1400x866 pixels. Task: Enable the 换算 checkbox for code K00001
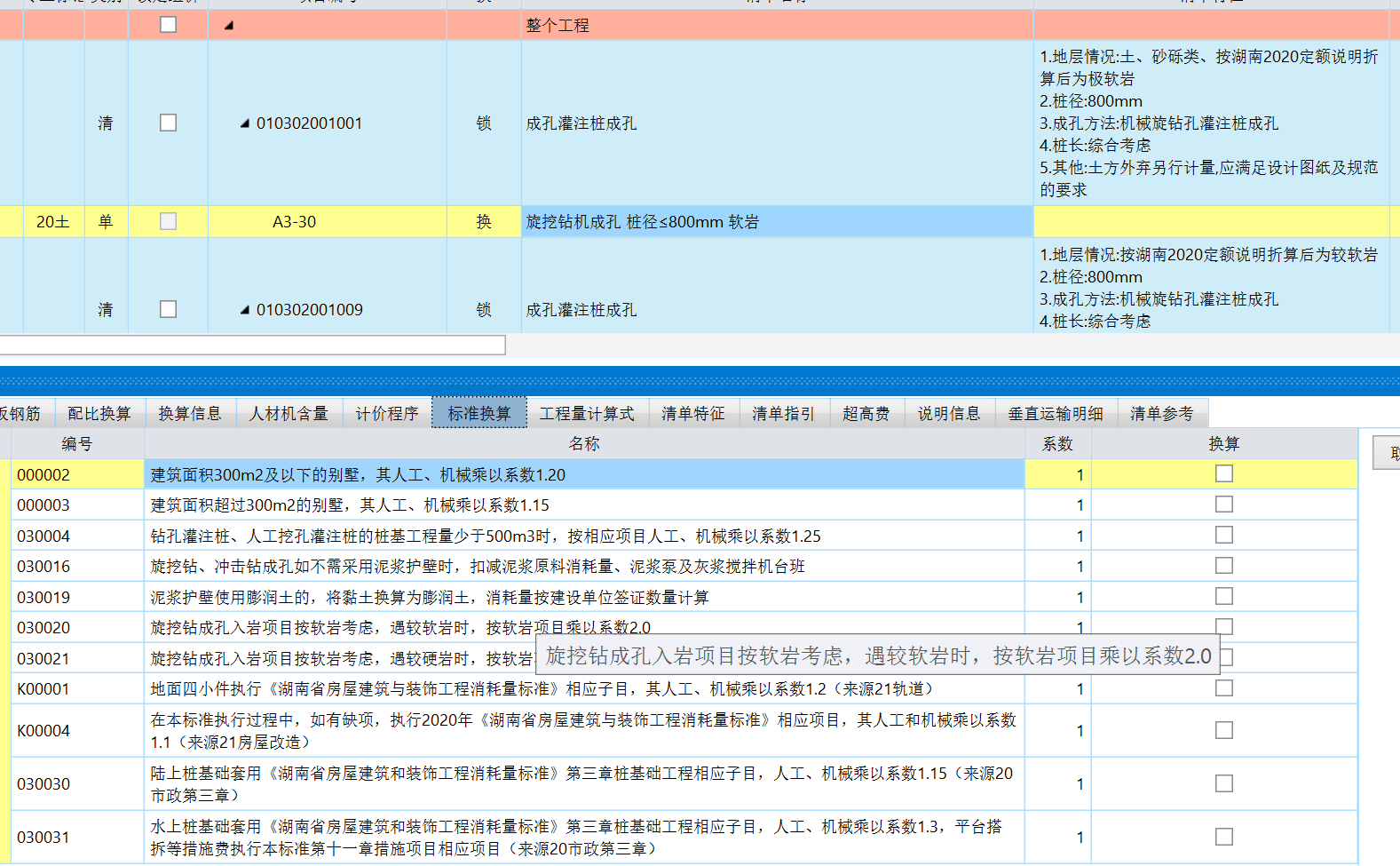coord(1224,688)
